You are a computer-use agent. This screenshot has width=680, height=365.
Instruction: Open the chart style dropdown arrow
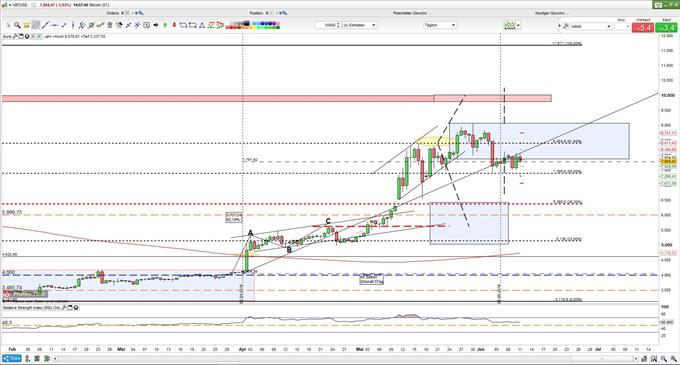[x=518, y=26]
